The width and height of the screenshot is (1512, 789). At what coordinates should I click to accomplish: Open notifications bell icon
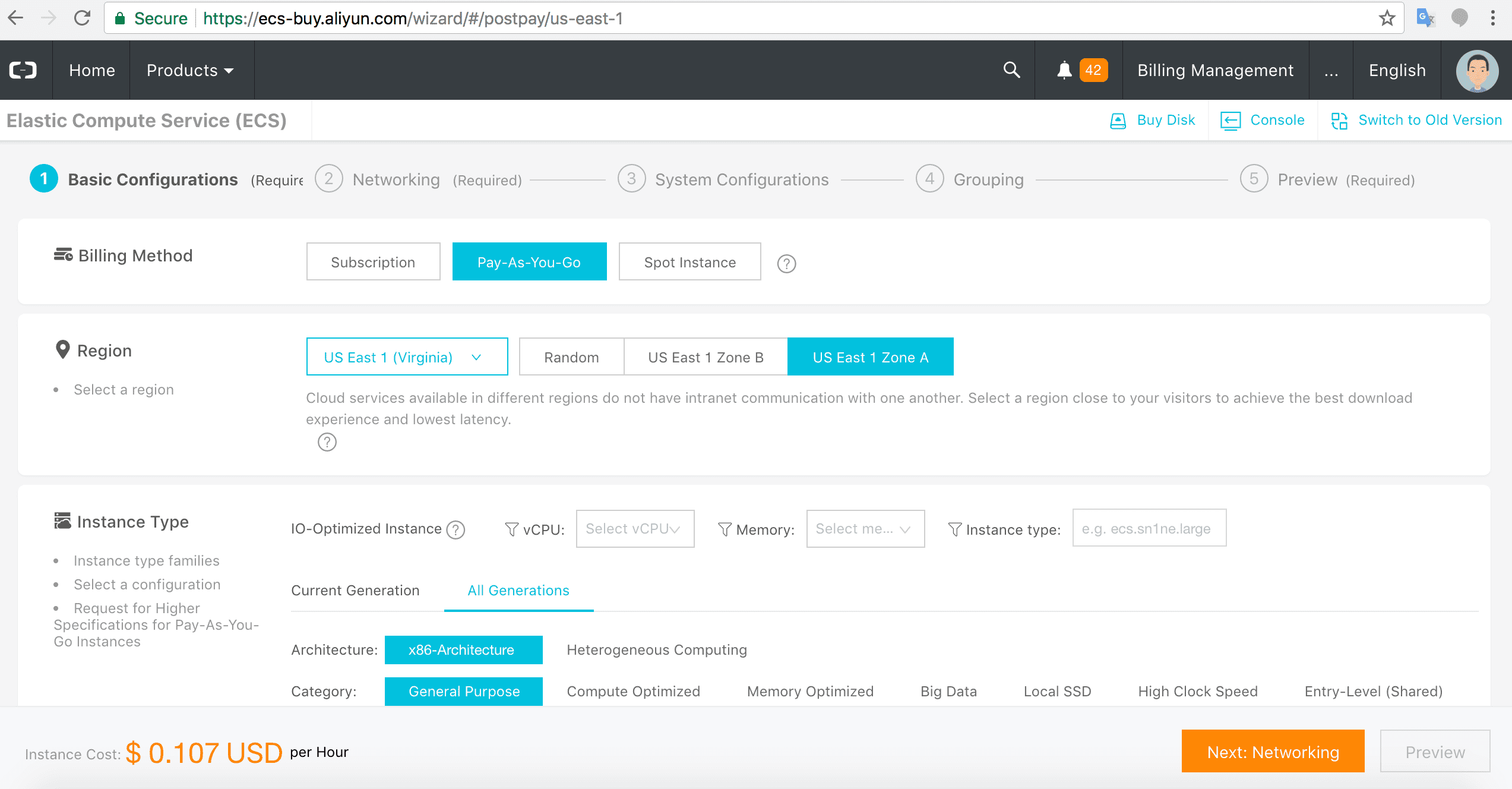pos(1064,70)
